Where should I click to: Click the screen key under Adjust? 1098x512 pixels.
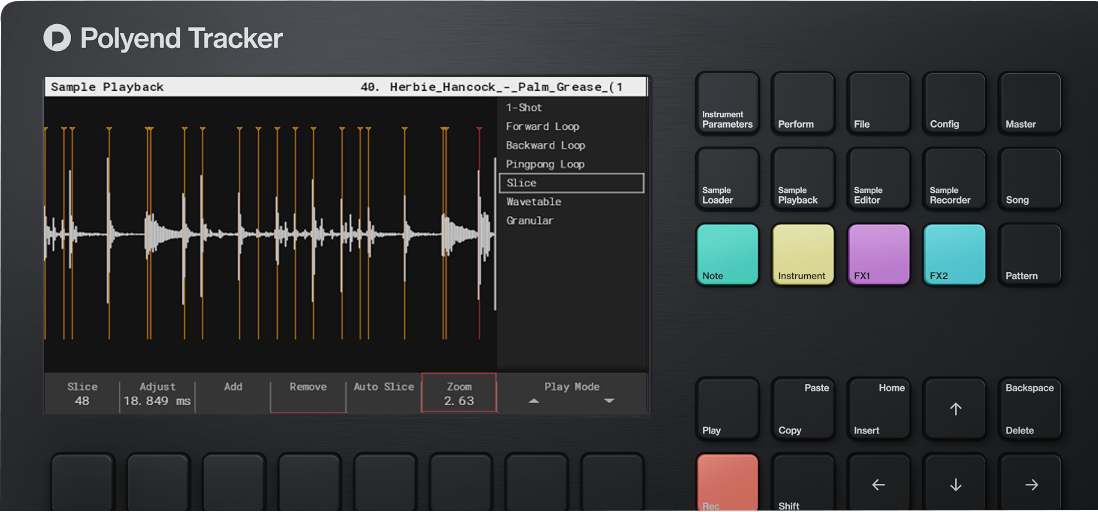(158, 482)
